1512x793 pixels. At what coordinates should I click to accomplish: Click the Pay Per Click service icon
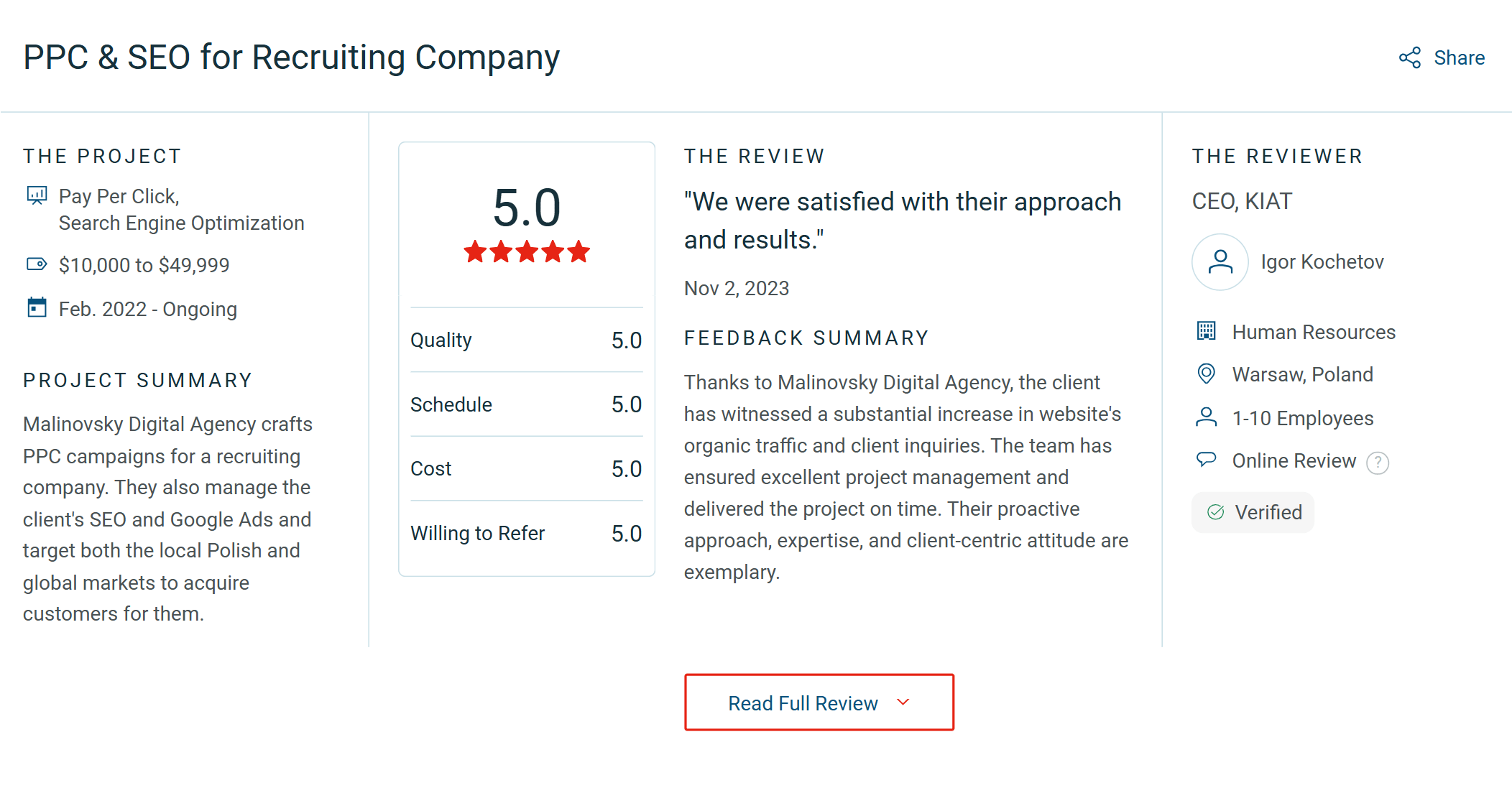[37, 195]
